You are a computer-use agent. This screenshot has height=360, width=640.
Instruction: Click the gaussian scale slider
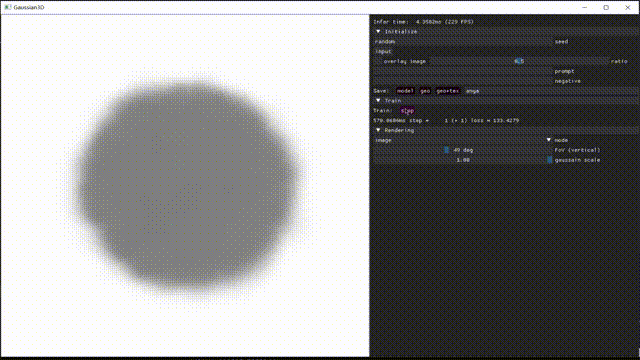point(462,160)
